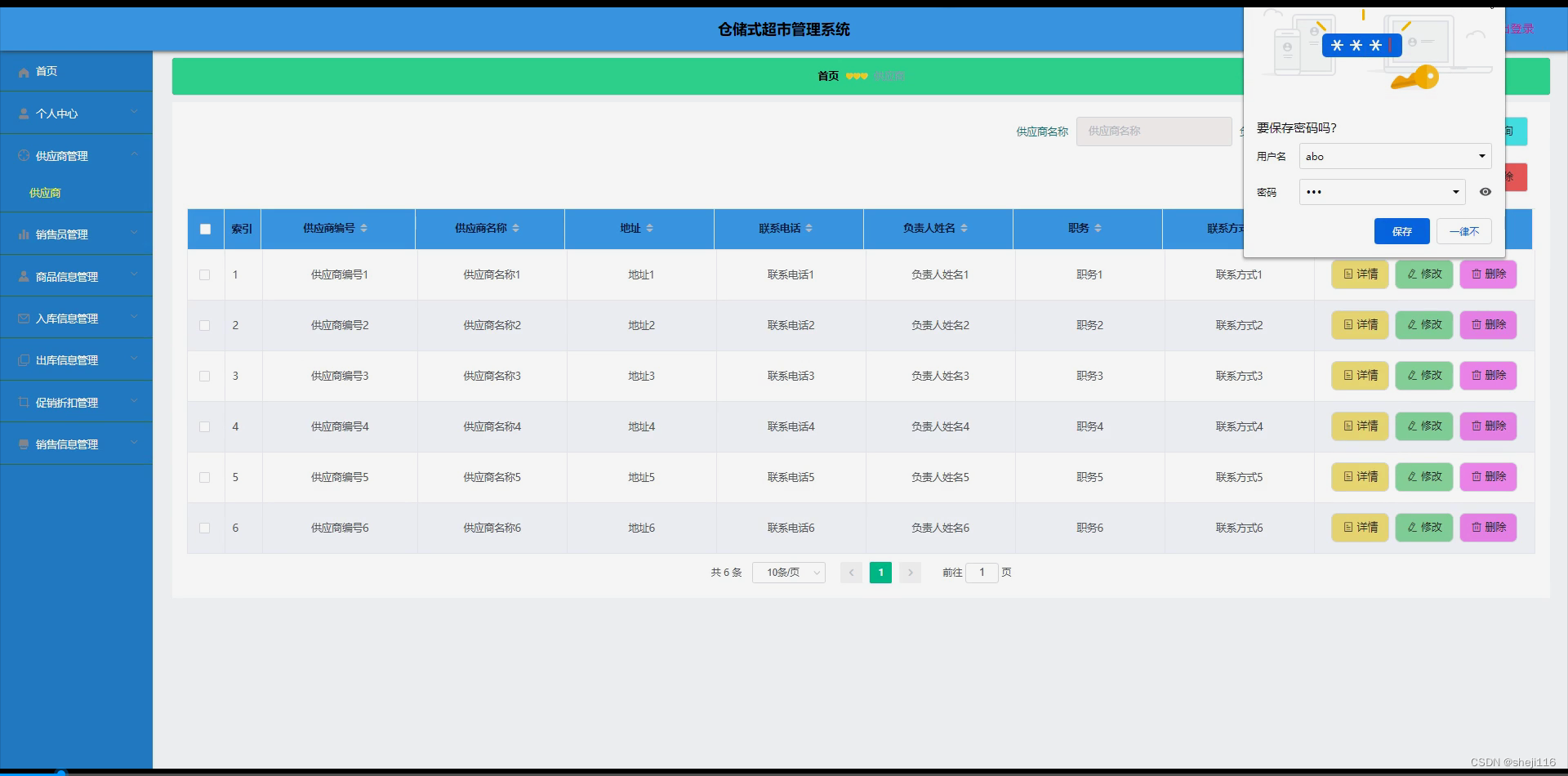Open the 入库信息管理 menu
1568x776 pixels.
pyautogui.click(x=76, y=318)
